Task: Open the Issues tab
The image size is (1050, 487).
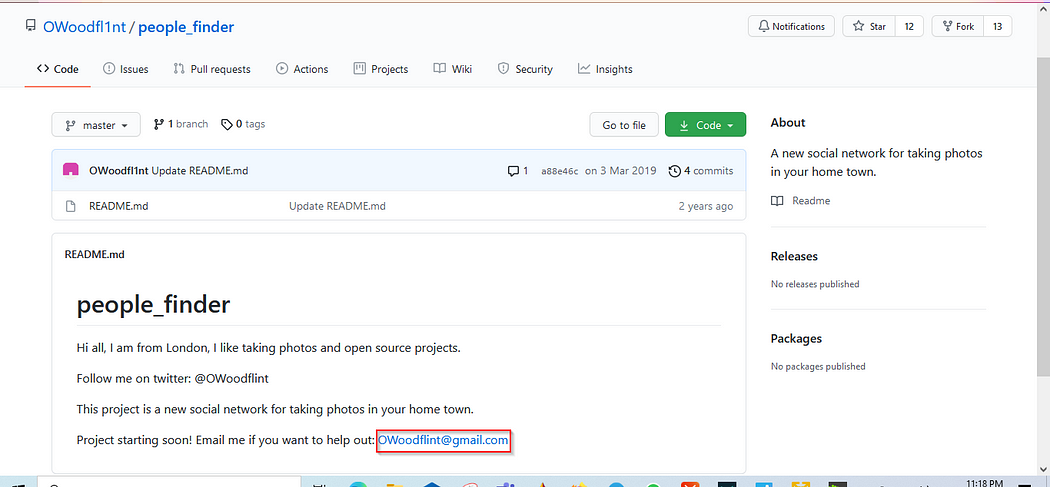Action: pyautogui.click(x=126, y=69)
